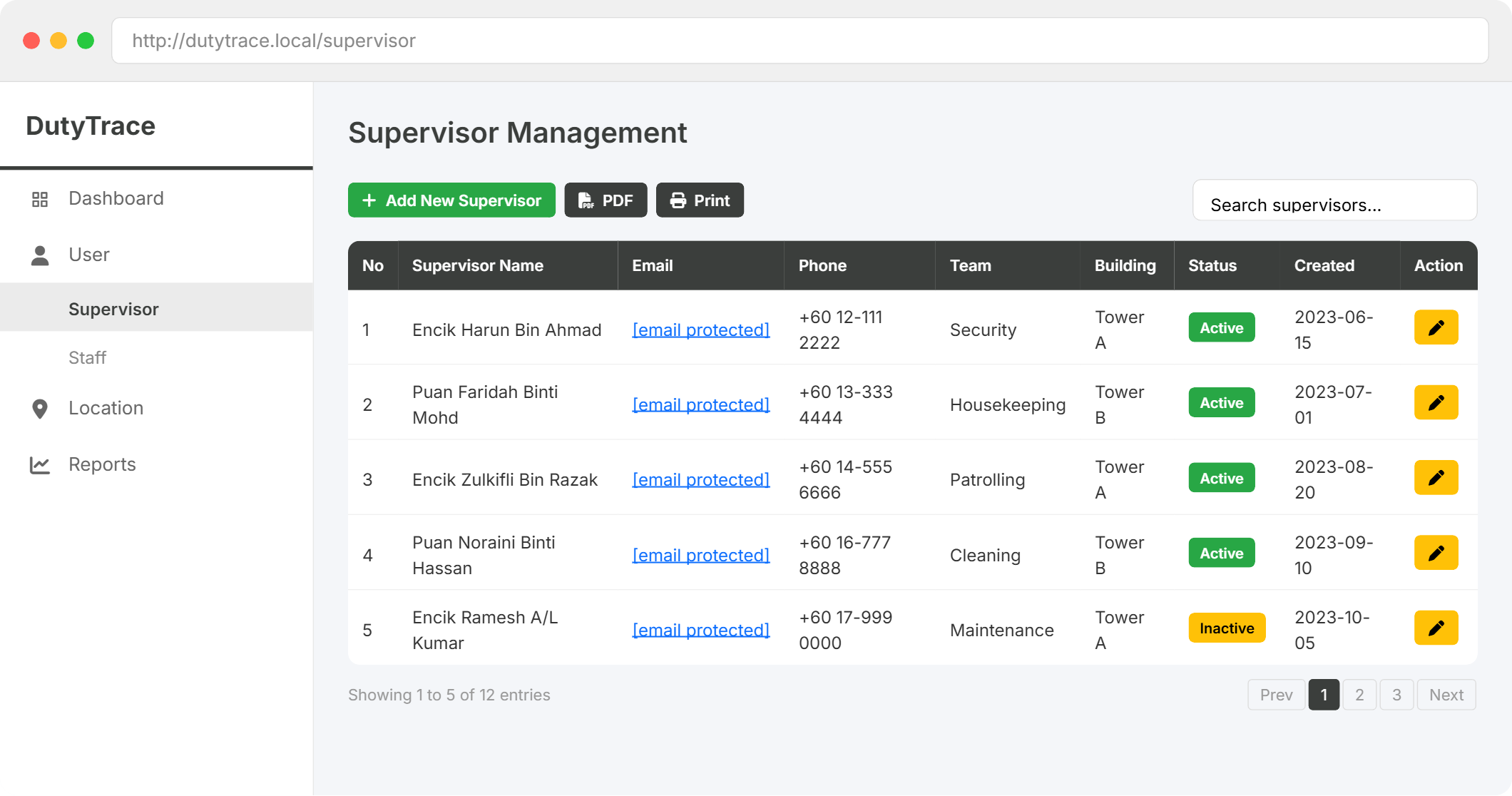Open edit for Puan Noraini Binti Hassan
Image resolution: width=1512 pixels, height=796 pixels.
click(x=1436, y=553)
